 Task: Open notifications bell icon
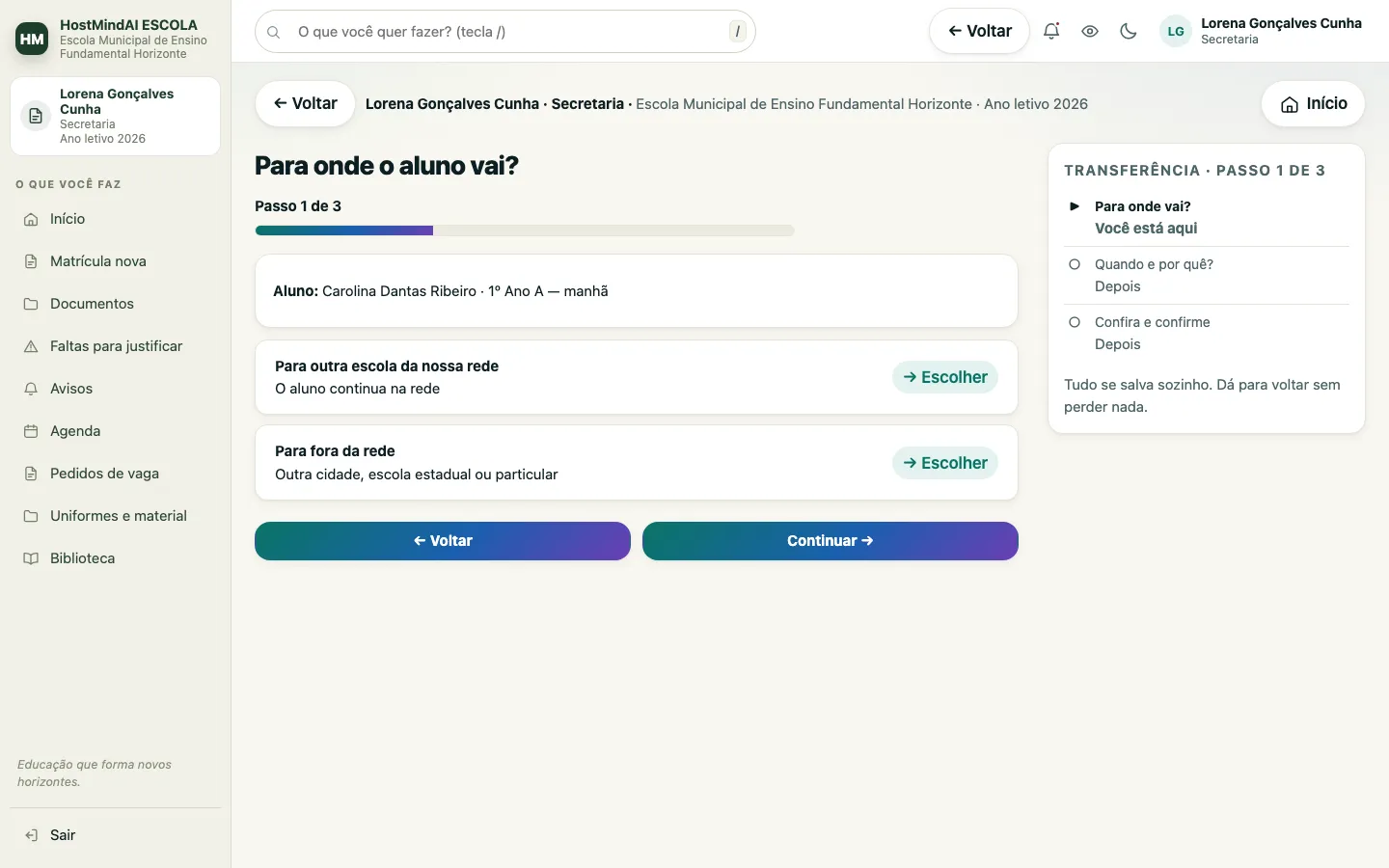point(1051,31)
